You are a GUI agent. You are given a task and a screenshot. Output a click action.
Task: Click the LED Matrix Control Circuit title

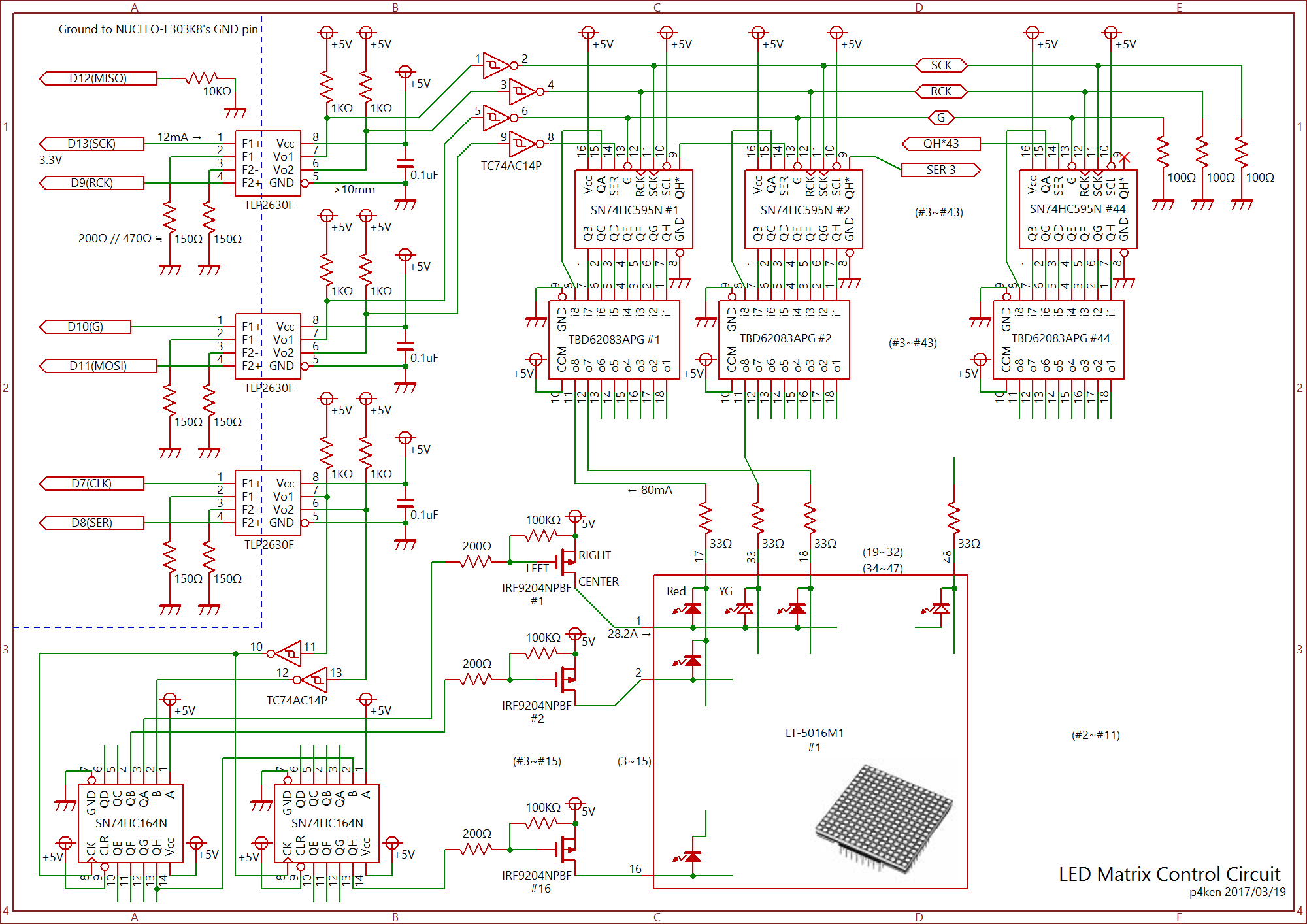pos(1170,874)
